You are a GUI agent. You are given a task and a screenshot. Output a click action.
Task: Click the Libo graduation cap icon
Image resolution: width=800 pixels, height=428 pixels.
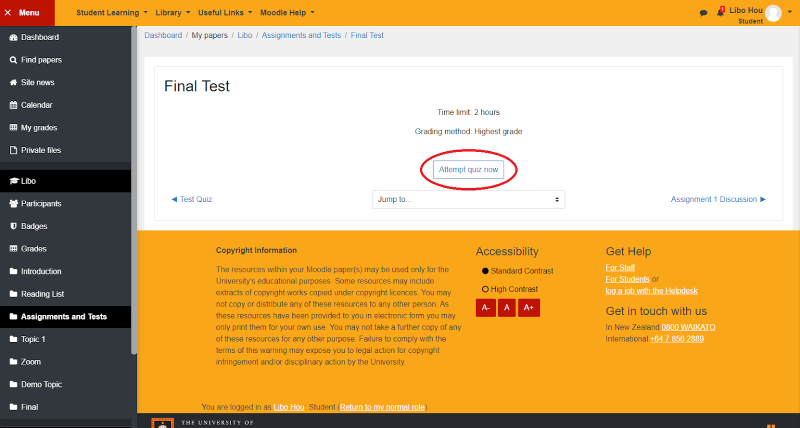click(x=13, y=181)
